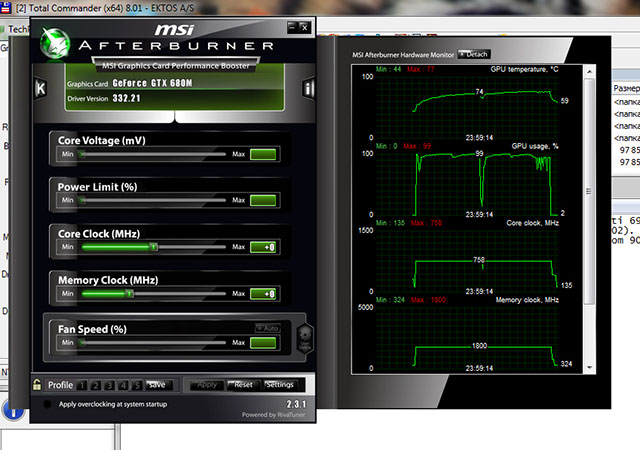Click the profile Save button
Viewport: 640px width, 450px height.
pos(157,385)
